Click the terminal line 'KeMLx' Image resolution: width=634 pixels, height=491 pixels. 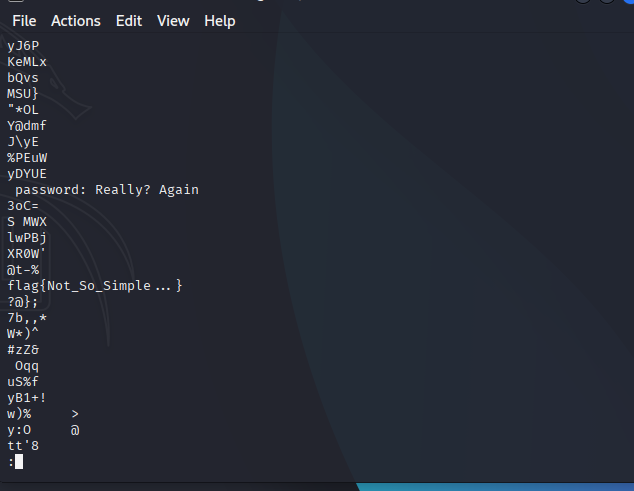pos(27,62)
